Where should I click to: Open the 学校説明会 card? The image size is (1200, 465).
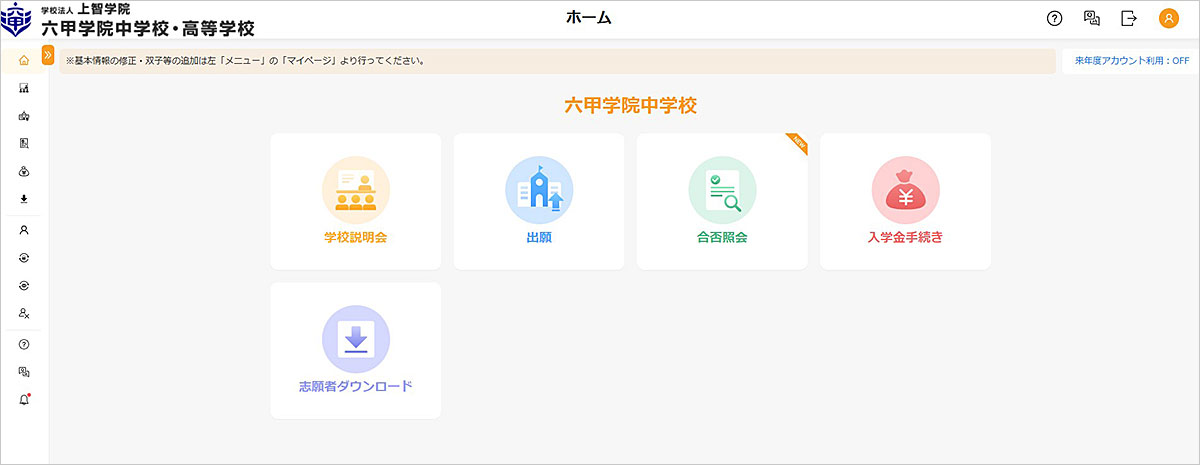[x=355, y=201]
